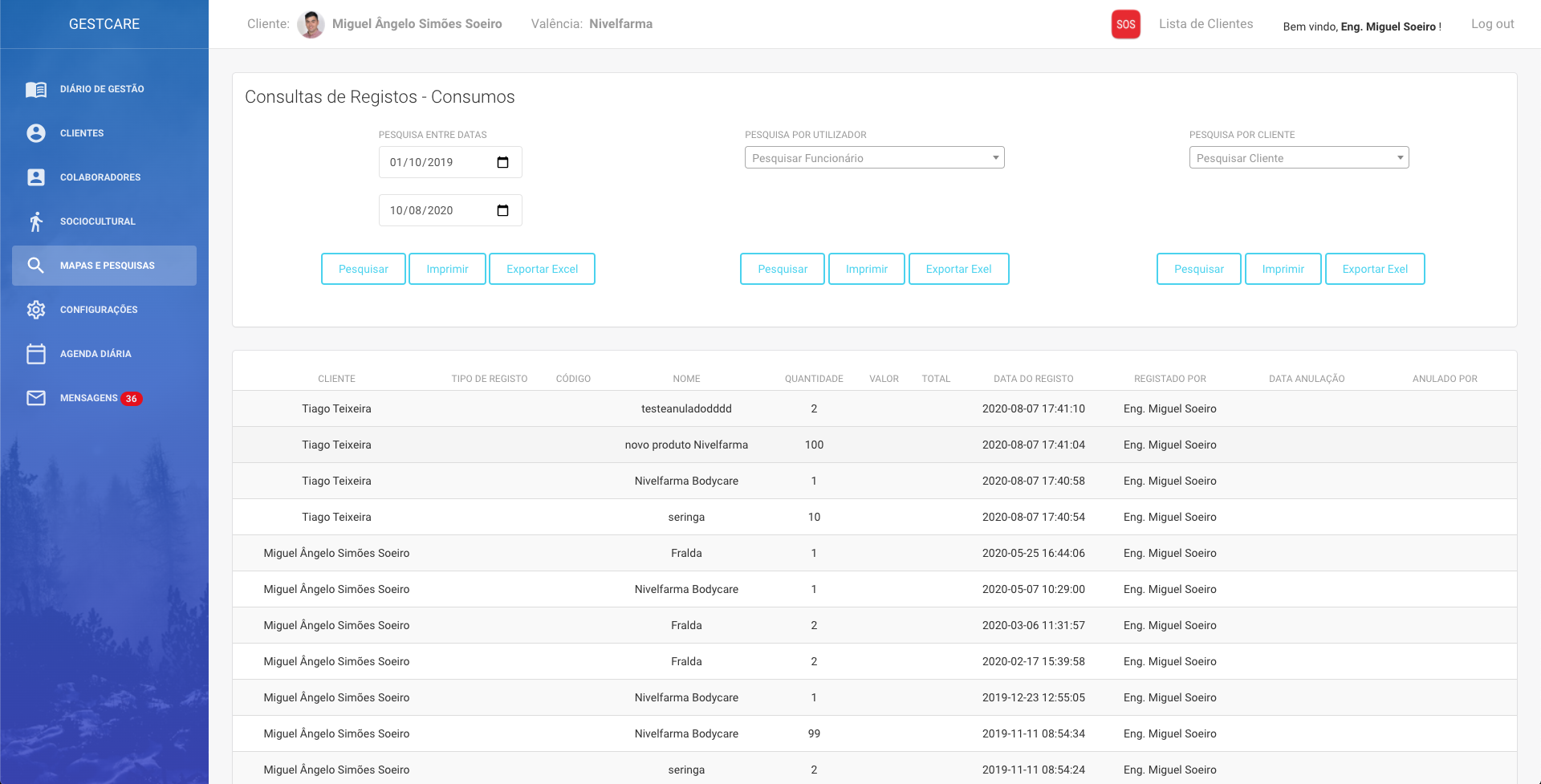Click Pesquisar under Pesquisa Por Cliente

click(1199, 269)
